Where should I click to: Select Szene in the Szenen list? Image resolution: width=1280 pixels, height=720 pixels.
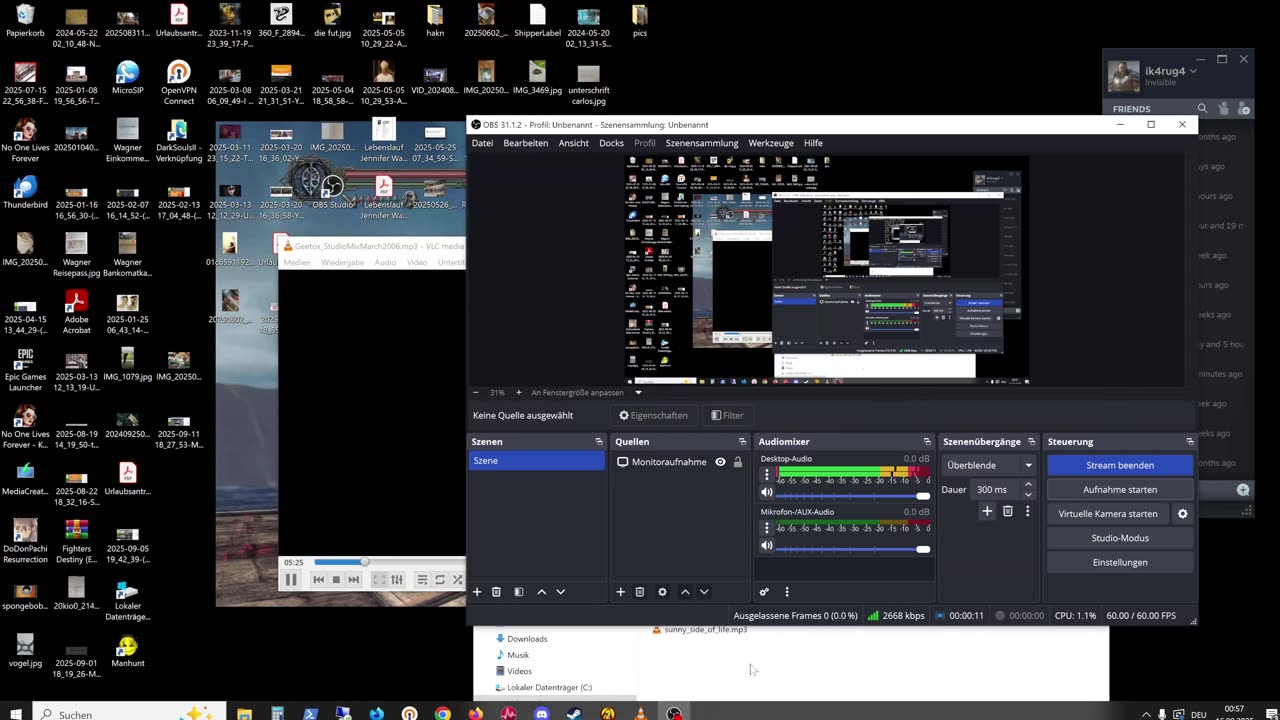[537, 461]
